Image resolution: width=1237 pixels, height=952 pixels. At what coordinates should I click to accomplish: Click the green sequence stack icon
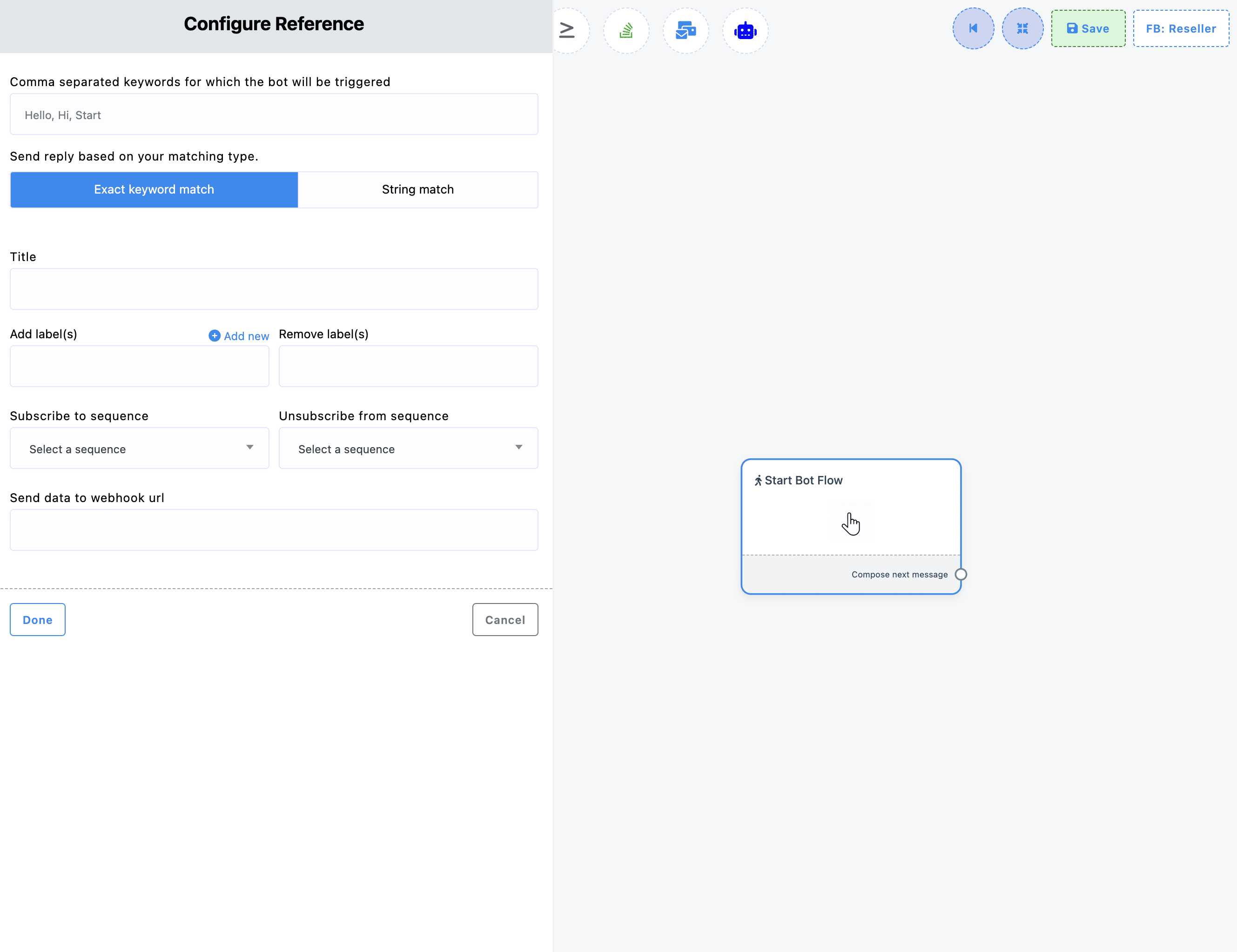[x=626, y=31]
